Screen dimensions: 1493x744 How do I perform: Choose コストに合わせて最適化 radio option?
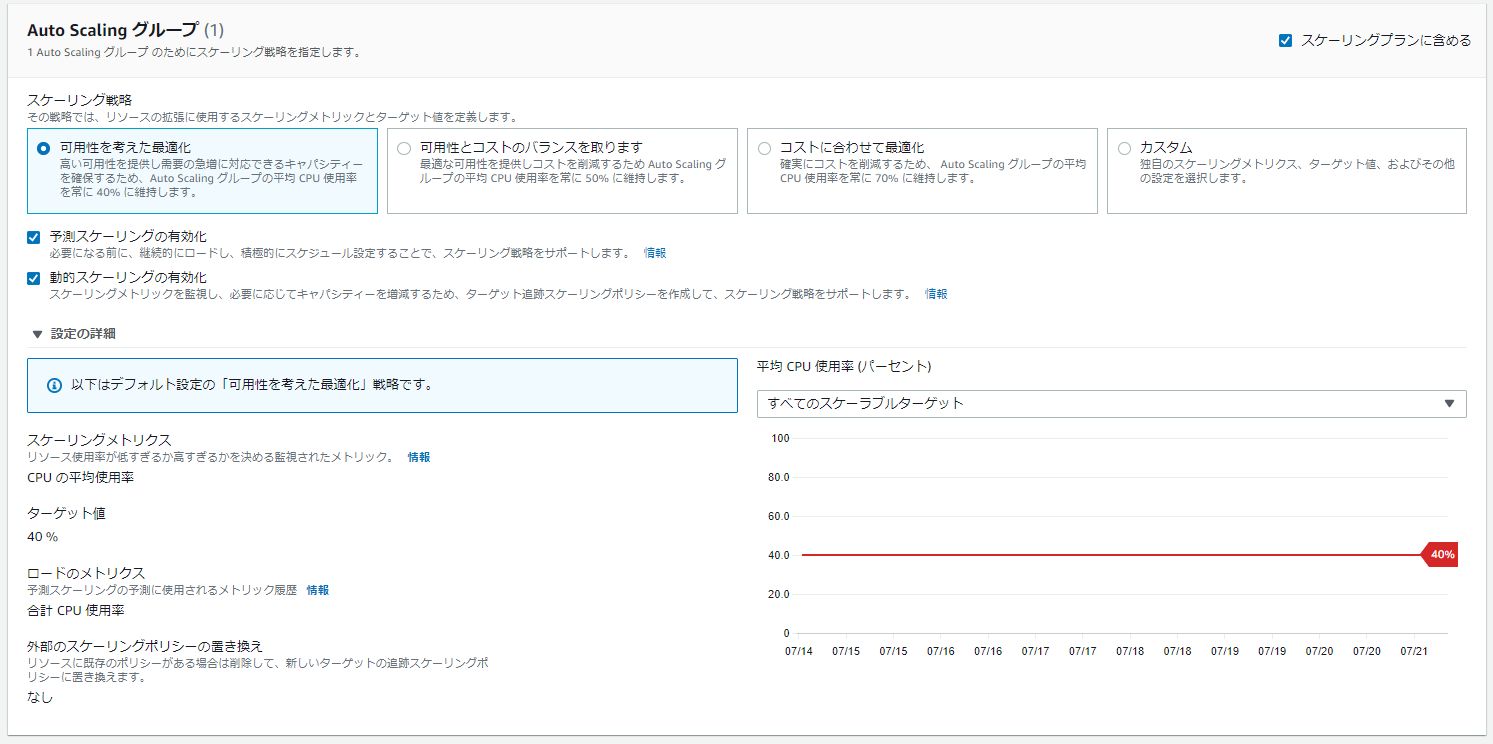click(764, 148)
